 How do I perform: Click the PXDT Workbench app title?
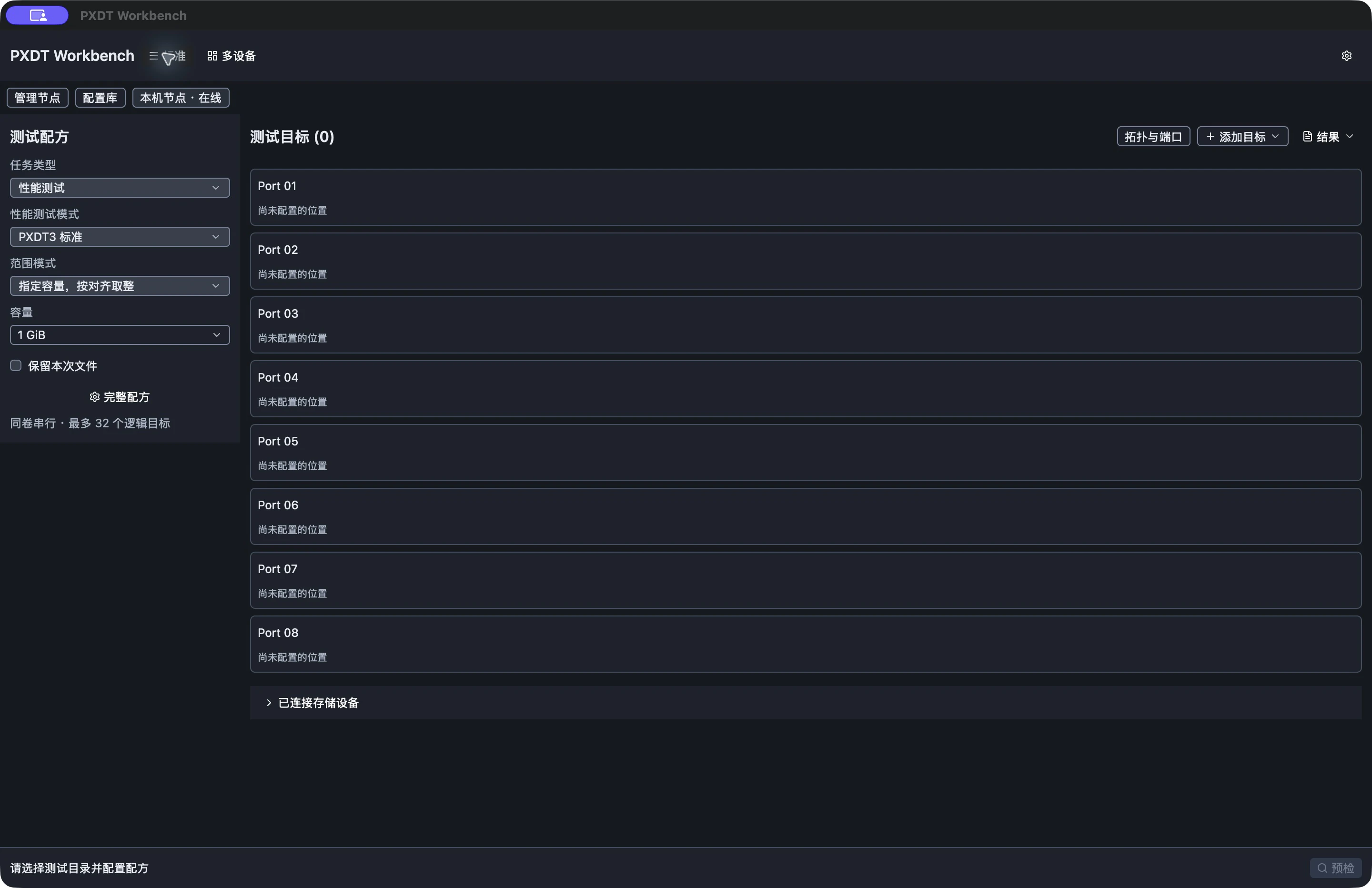tap(72, 56)
